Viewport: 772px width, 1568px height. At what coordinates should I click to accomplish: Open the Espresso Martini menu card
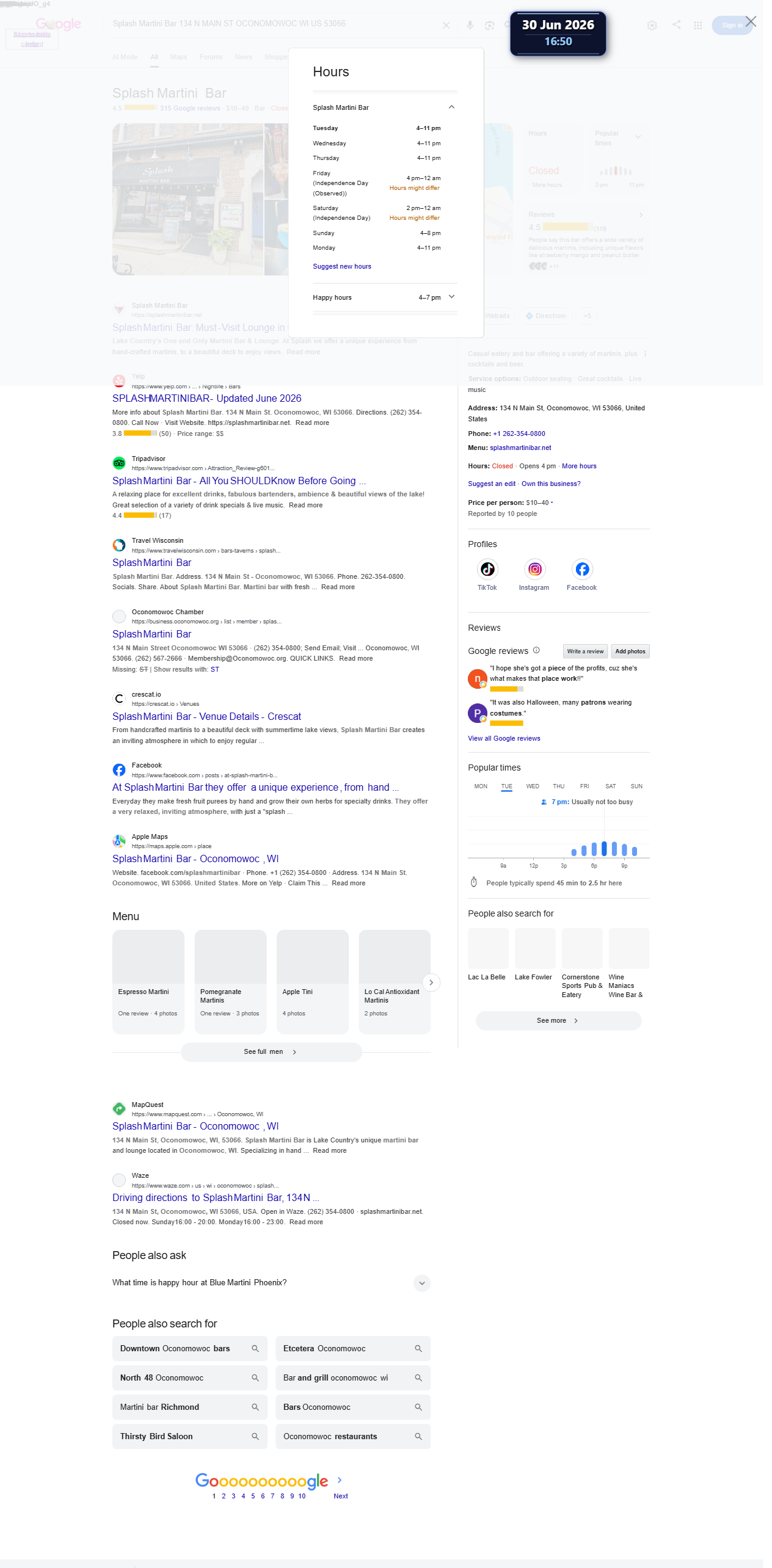tap(148, 982)
